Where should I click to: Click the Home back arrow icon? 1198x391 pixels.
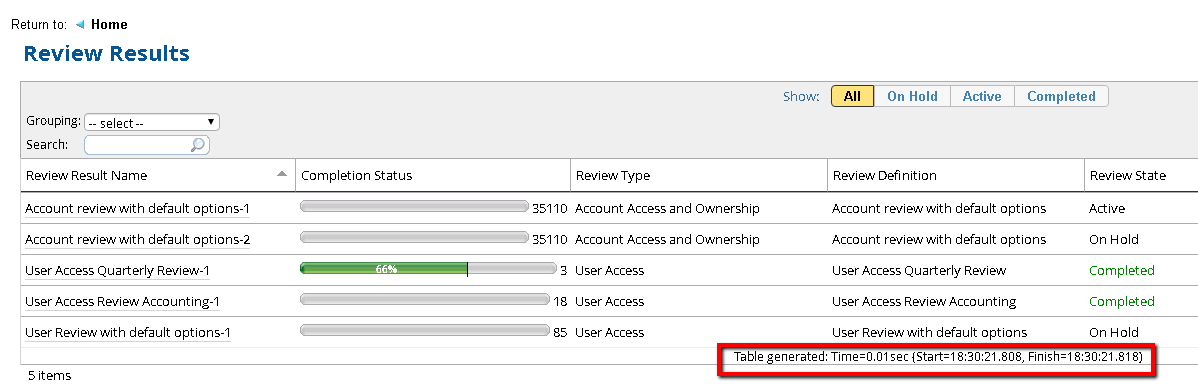click(x=80, y=24)
